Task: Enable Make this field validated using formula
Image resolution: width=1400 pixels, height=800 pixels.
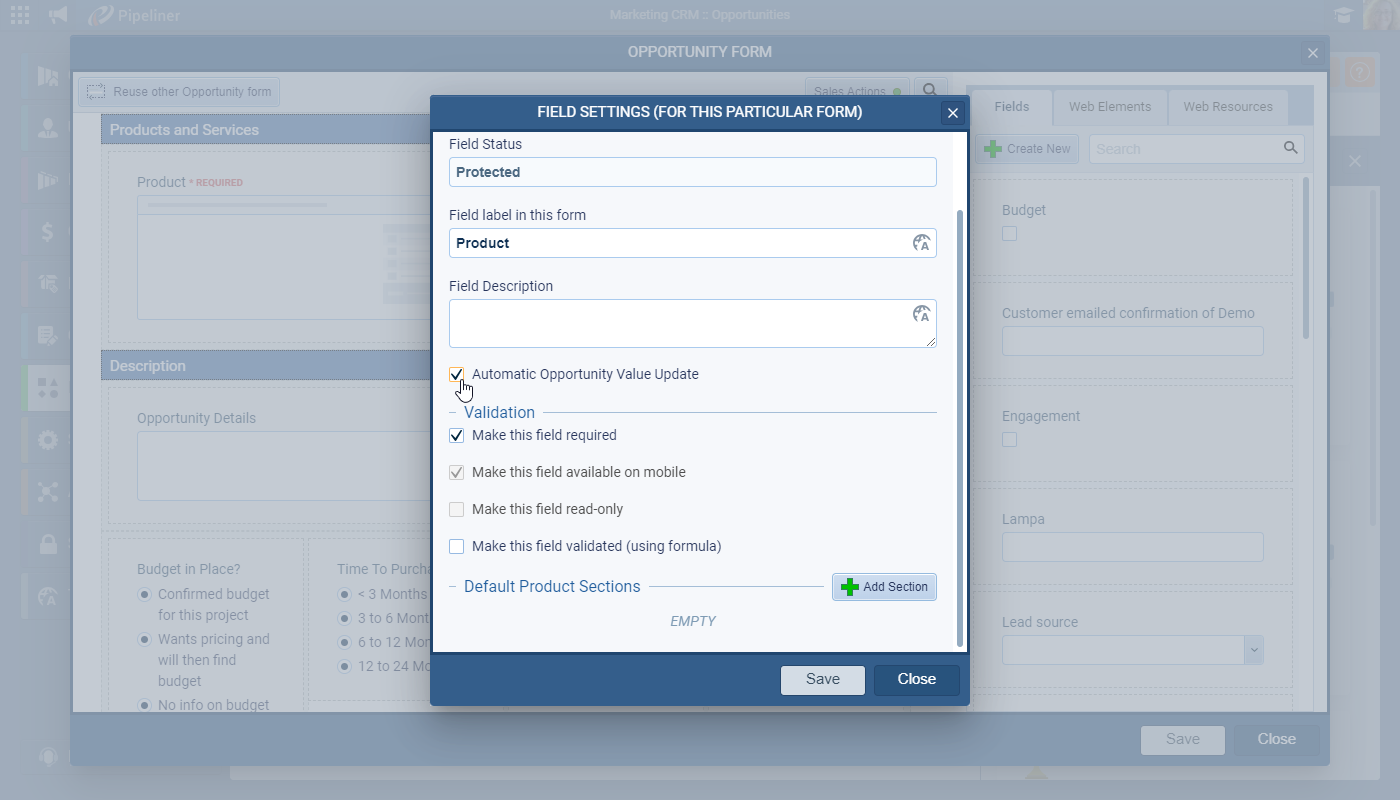Action: [x=457, y=547]
